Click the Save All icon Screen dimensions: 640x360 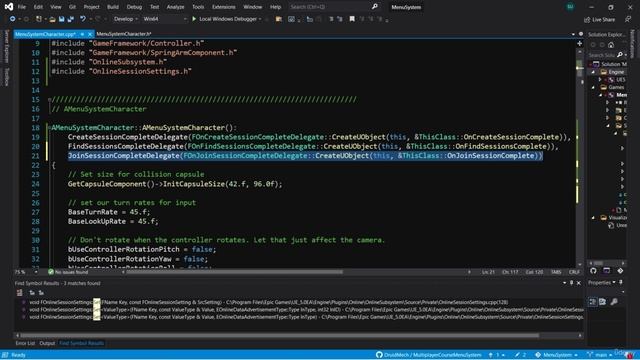pyautogui.click(x=71, y=19)
